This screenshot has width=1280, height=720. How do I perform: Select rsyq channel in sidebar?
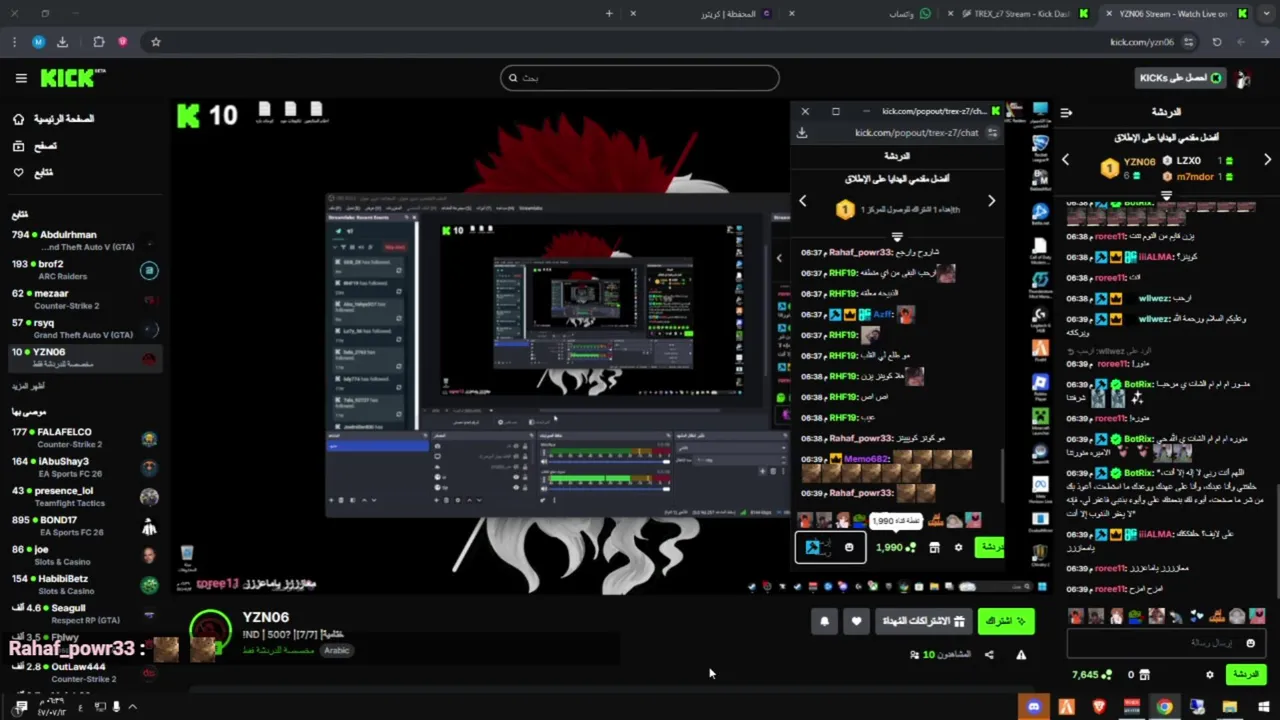click(85, 328)
